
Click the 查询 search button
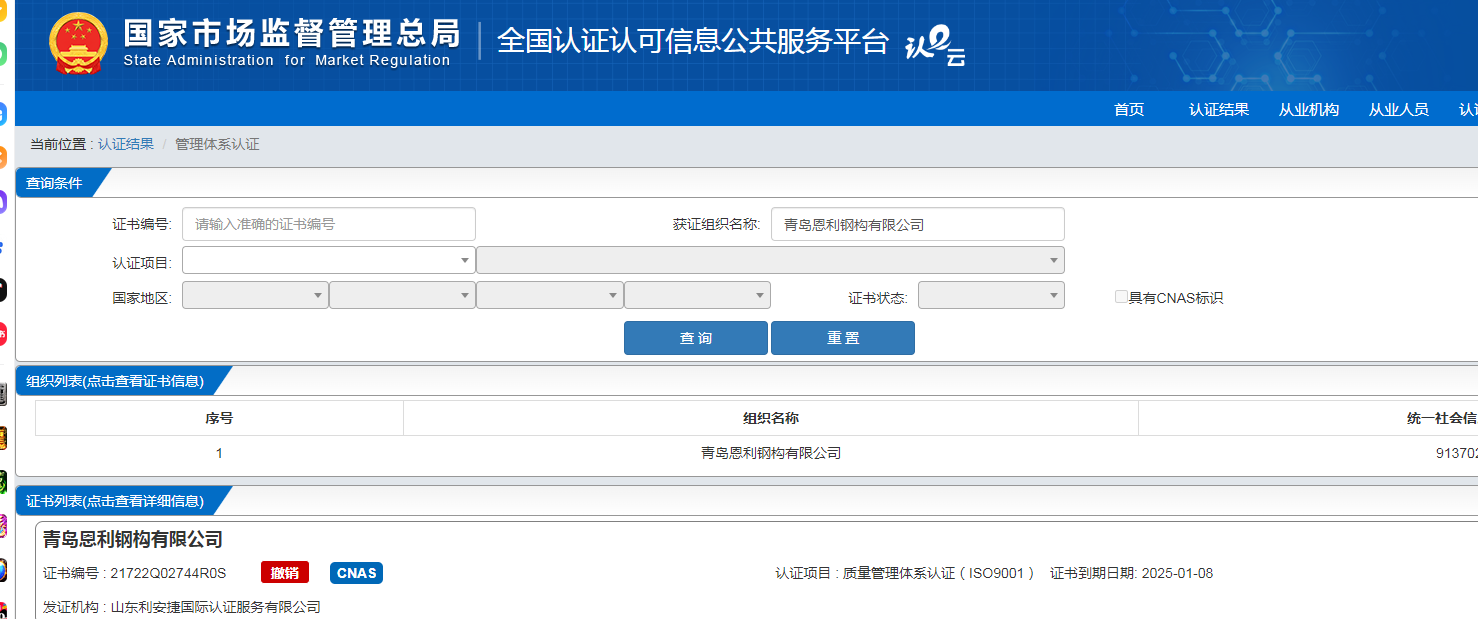(696, 338)
